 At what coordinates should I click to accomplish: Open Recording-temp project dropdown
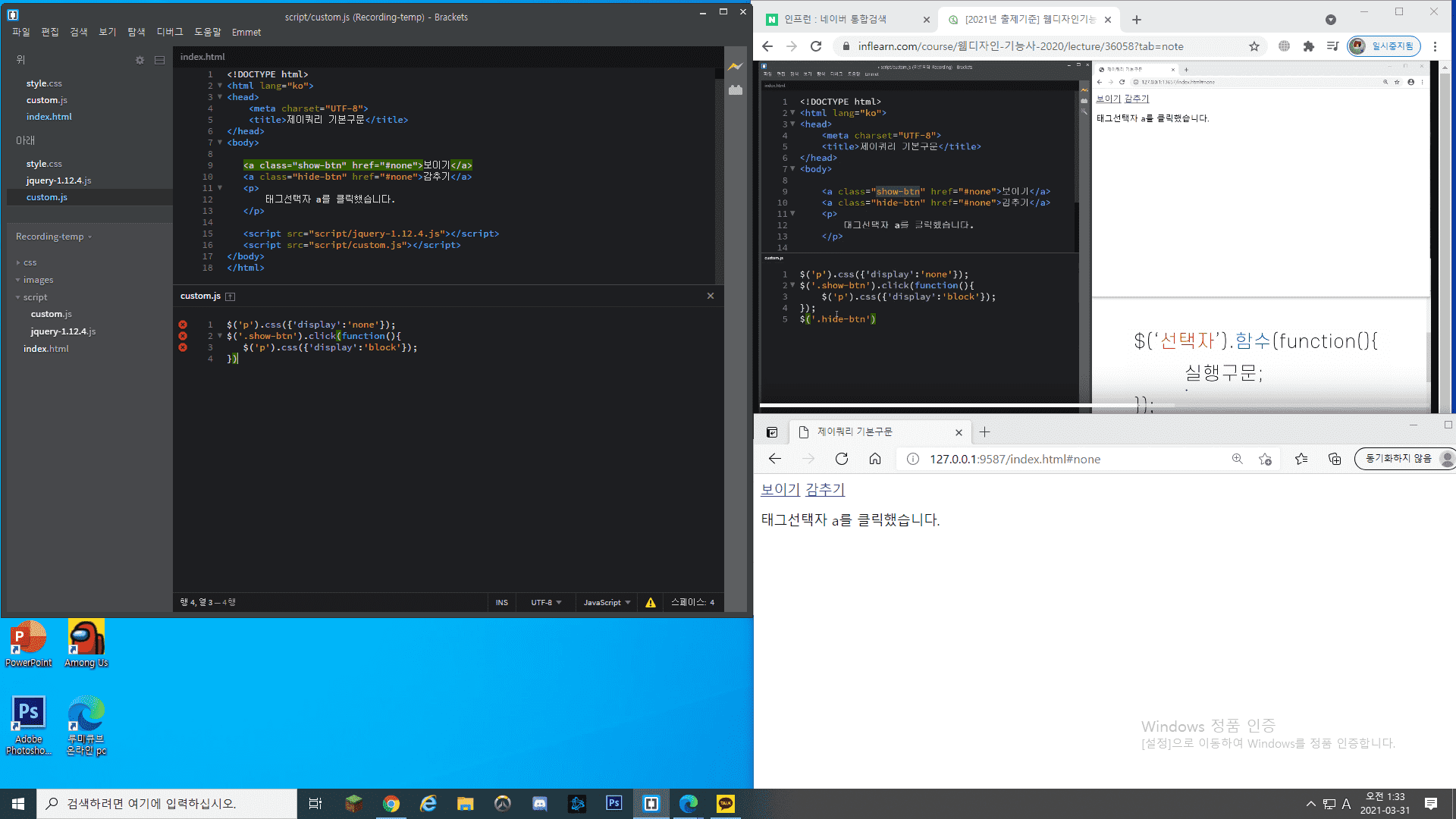[54, 237]
